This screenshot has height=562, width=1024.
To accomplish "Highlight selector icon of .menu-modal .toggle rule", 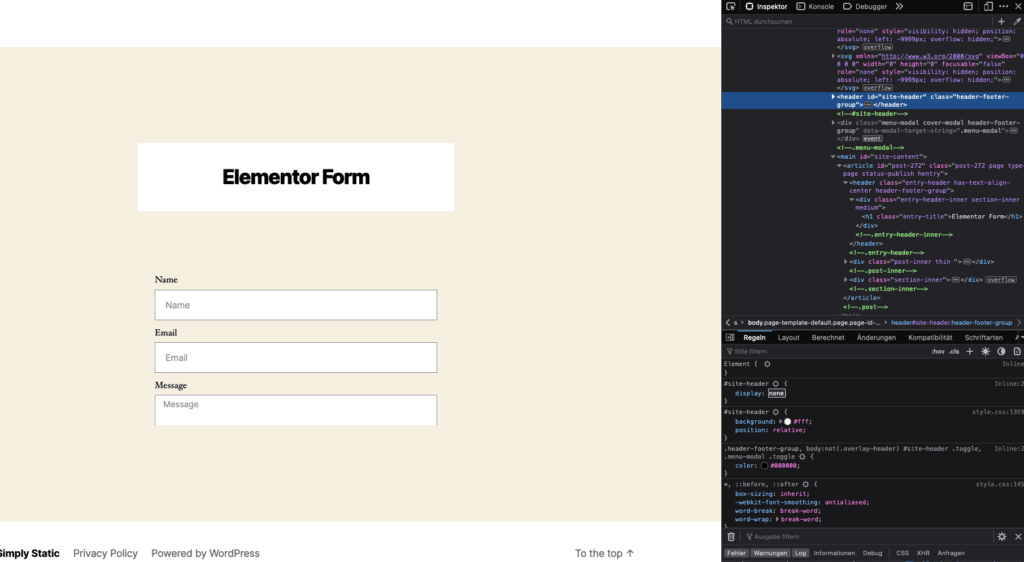I will pos(803,456).
